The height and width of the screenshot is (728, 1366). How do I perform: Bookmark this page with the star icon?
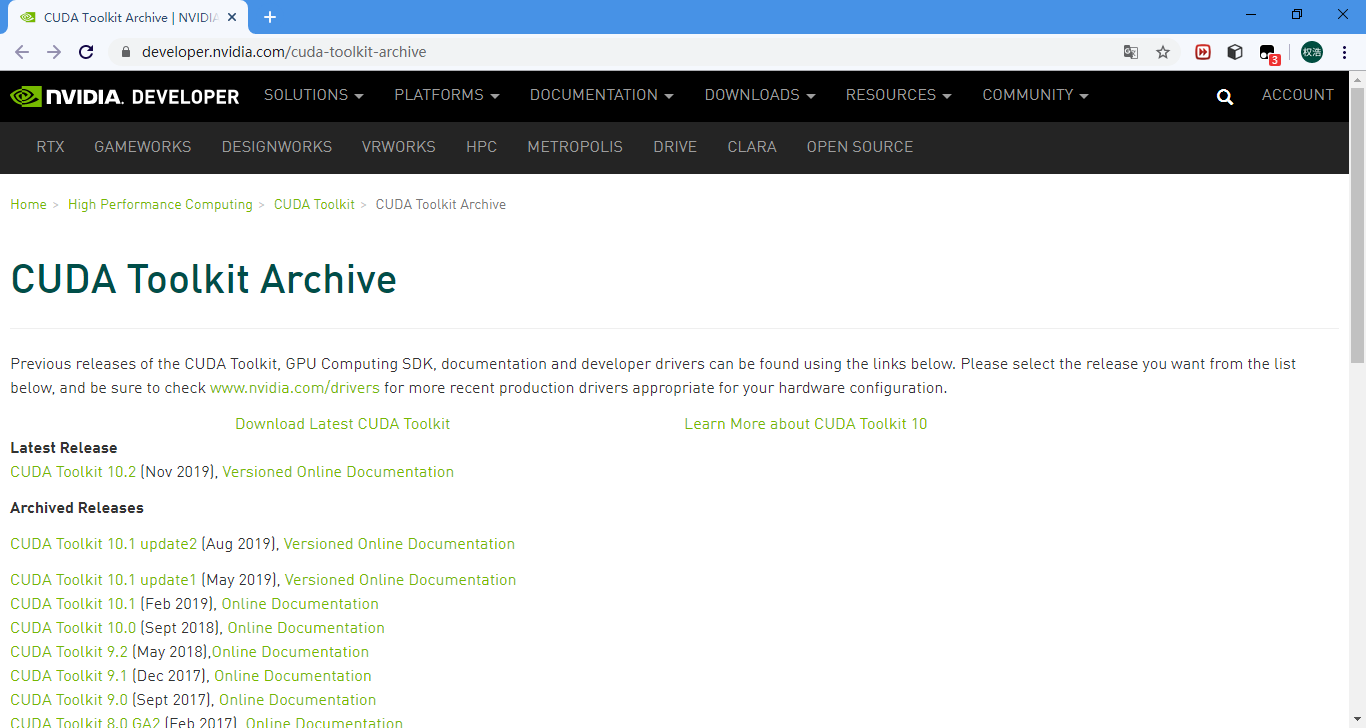click(x=1163, y=52)
